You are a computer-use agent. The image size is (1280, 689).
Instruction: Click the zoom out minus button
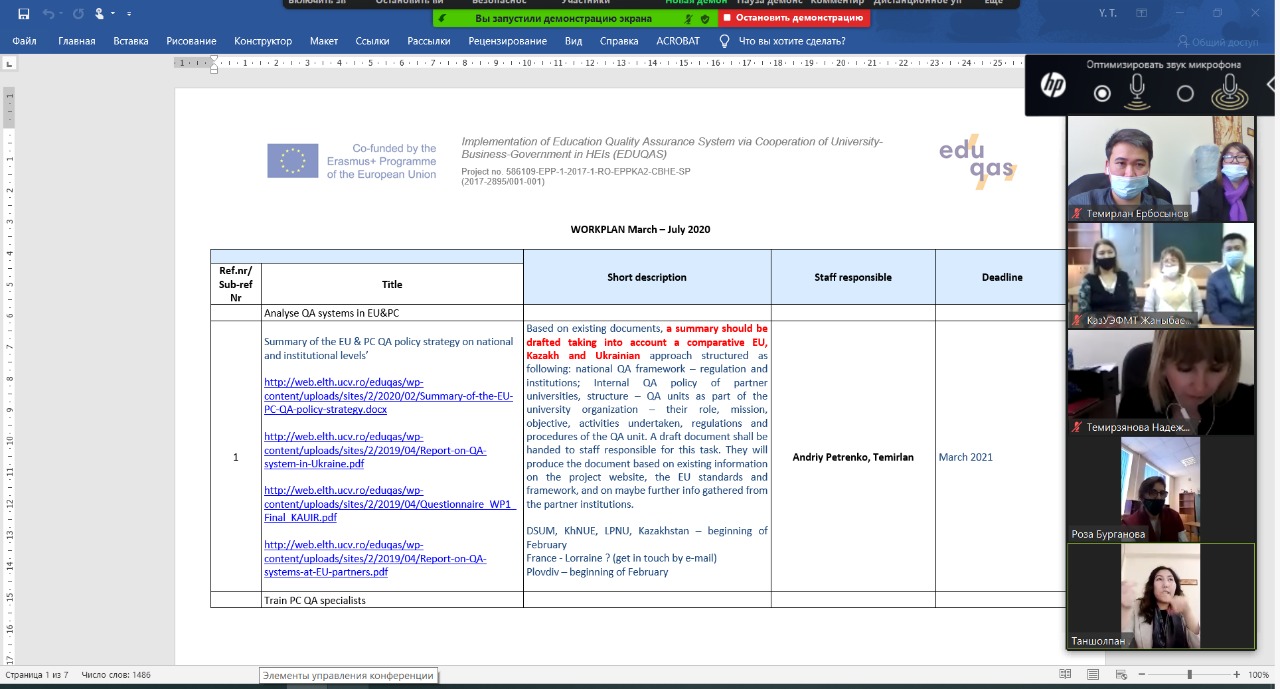[1143, 675]
